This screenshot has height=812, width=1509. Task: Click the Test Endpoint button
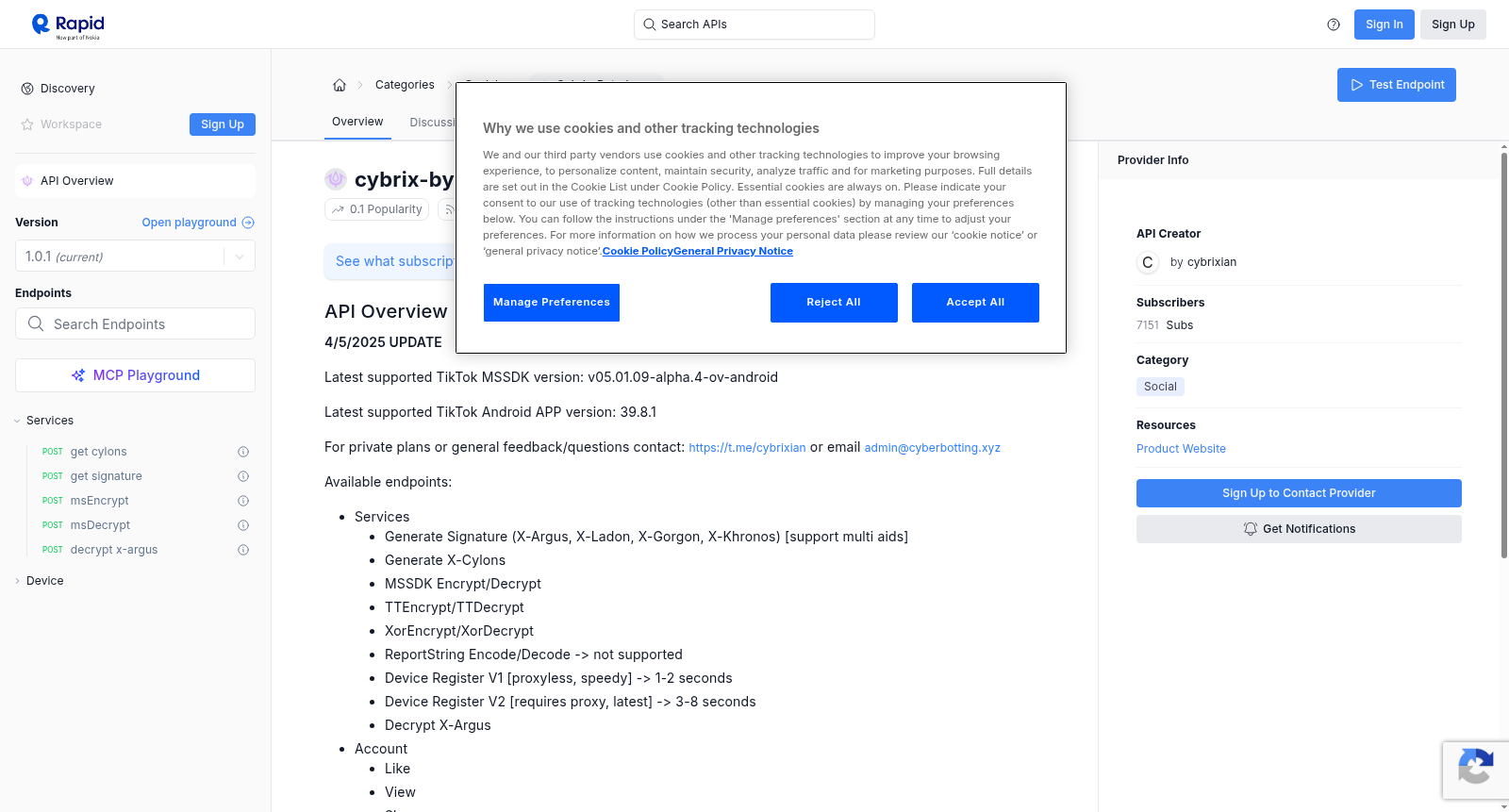[x=1397, y=85]
